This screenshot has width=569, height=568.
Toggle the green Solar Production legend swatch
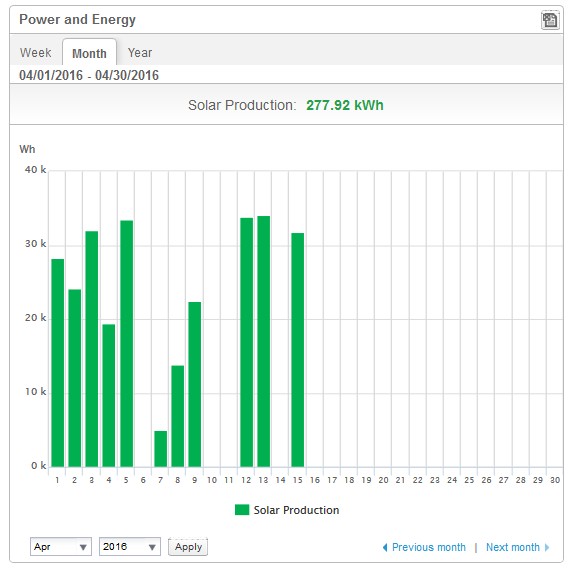pyautogui.click(x=242, y=510)
